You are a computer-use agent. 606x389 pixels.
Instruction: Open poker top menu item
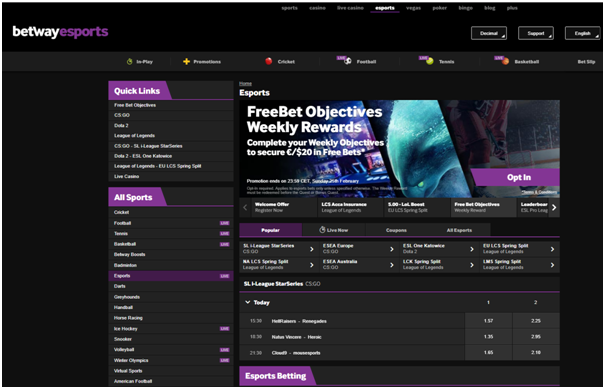439,8
